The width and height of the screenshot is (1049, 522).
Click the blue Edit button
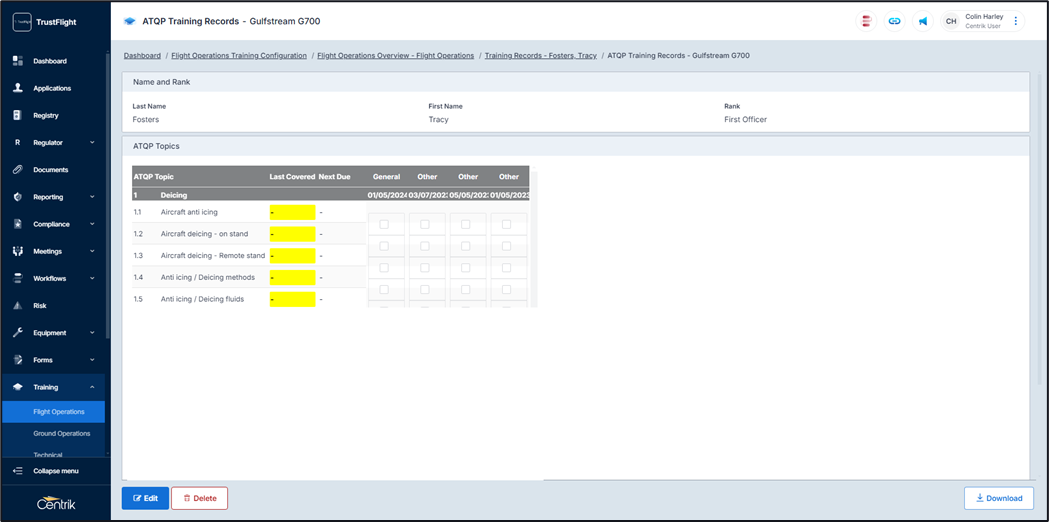click(145, 498)
